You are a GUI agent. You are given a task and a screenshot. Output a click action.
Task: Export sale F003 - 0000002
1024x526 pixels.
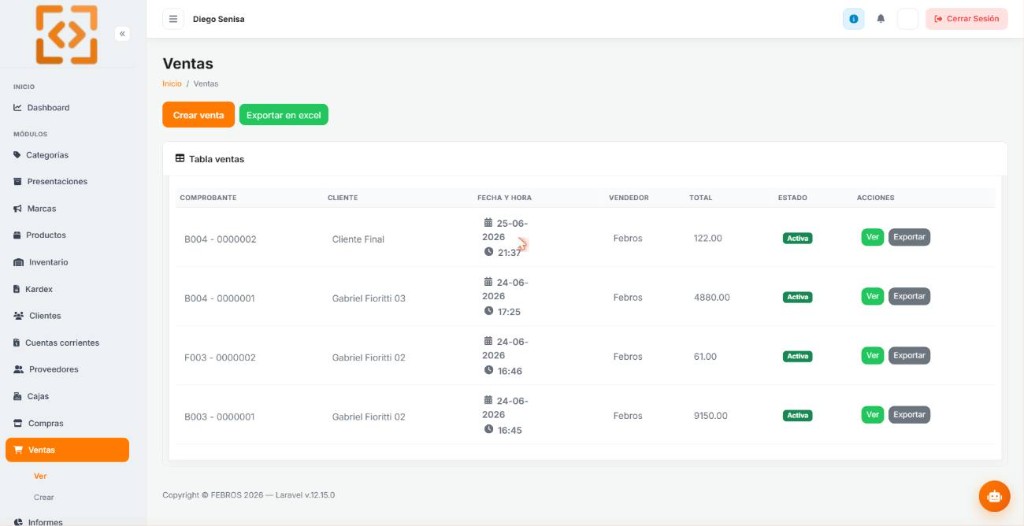(909, 355)
